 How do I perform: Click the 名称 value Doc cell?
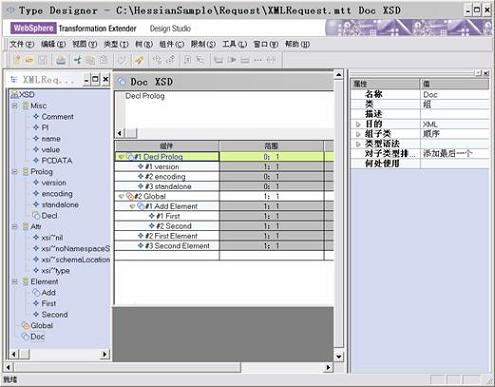coord(454,95)
